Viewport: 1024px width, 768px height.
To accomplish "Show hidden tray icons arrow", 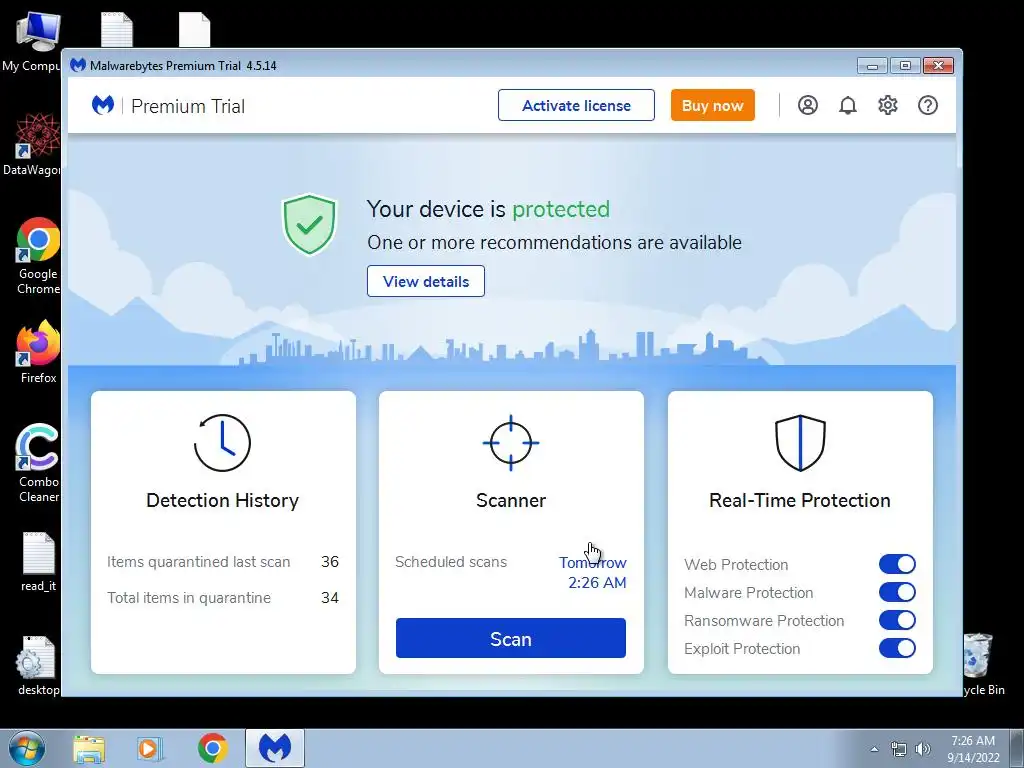I will (x=874, y=749).
